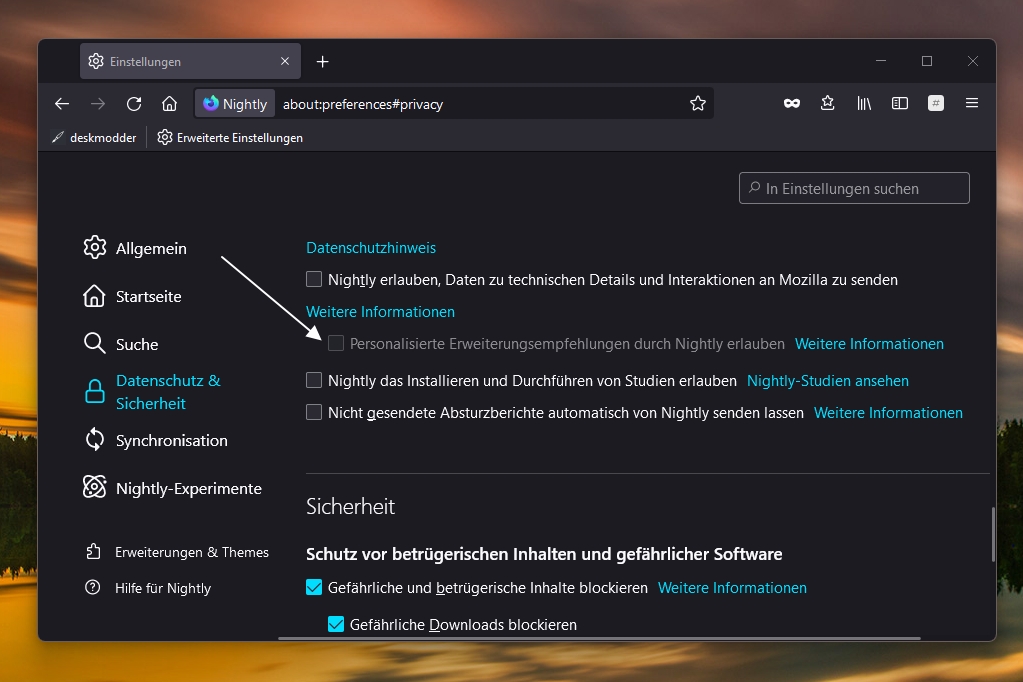Open Hilfe für Nightly
Viewport: 1023px width, 682px height.
coord(148,588)
